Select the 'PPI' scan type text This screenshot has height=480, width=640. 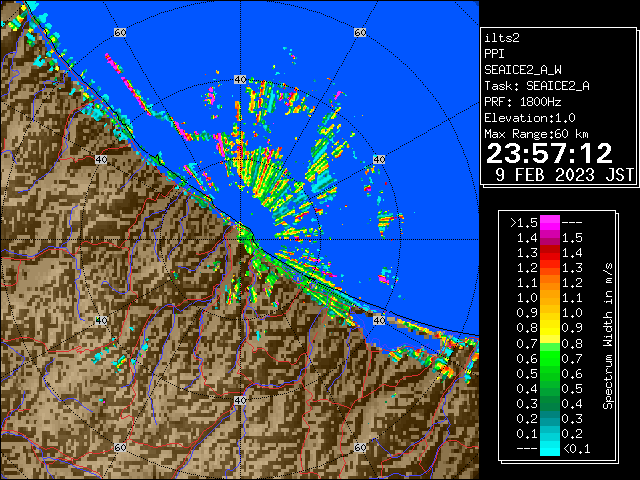[x=494, y=54]
